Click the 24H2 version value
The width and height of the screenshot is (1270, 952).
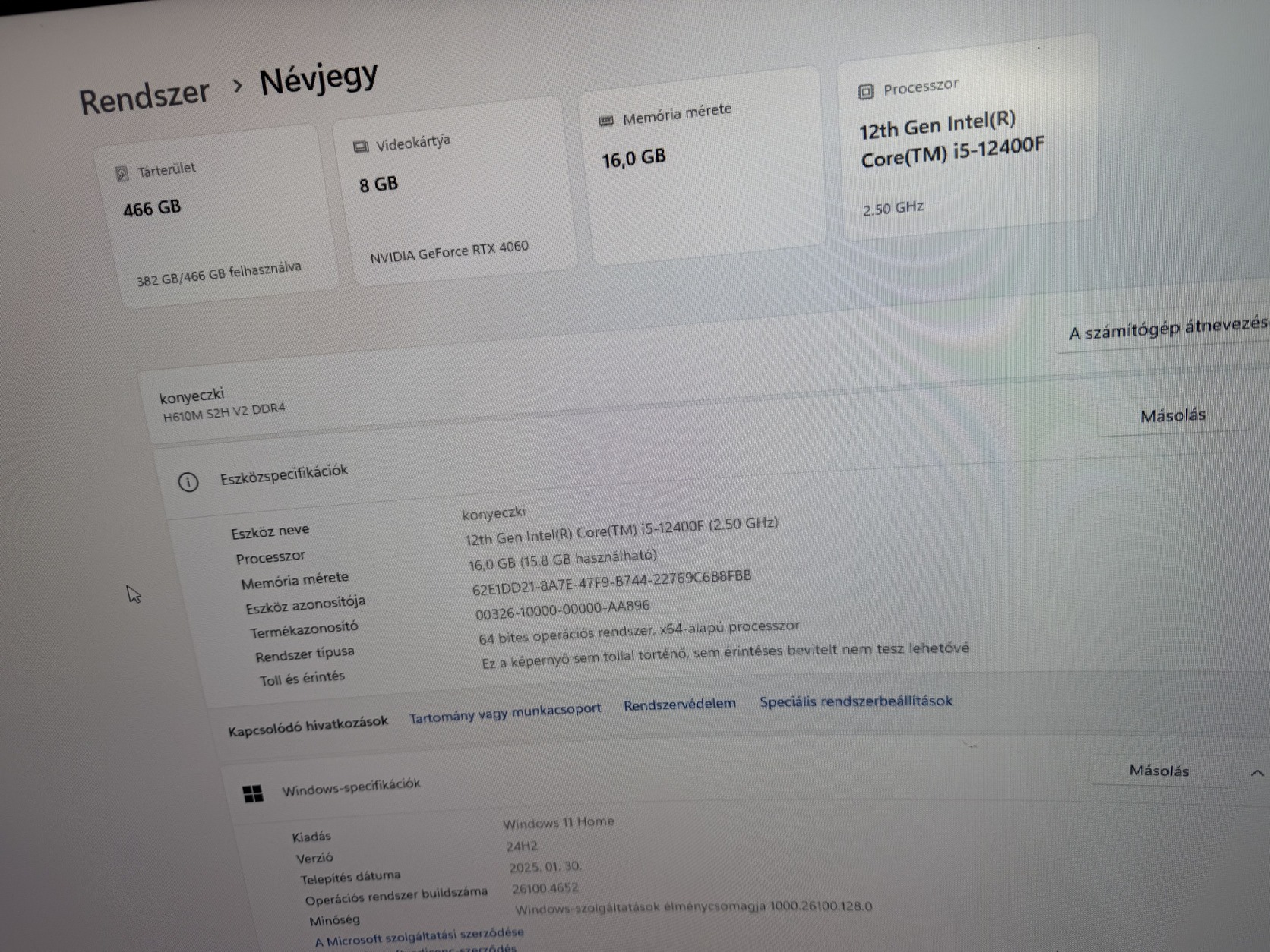[522, 846]
